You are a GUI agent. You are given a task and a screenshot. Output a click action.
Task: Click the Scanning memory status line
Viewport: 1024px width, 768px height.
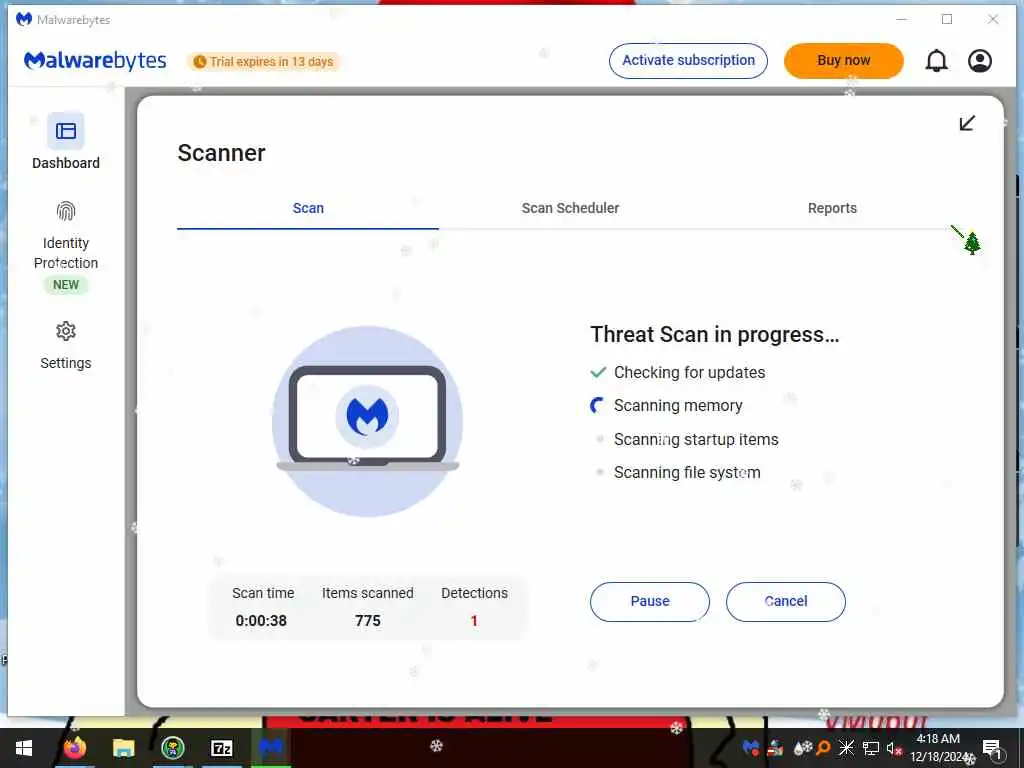point(666,406)
